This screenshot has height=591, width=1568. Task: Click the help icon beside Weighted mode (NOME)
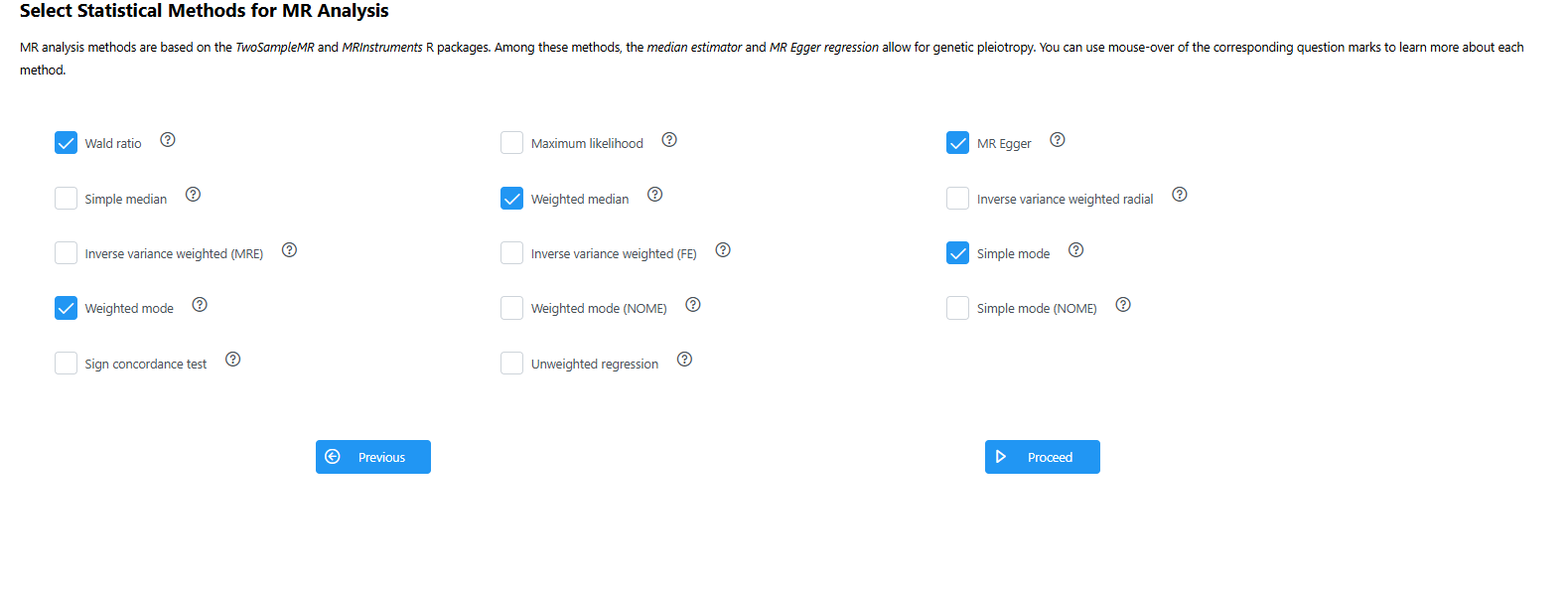(x=693, y=305)
